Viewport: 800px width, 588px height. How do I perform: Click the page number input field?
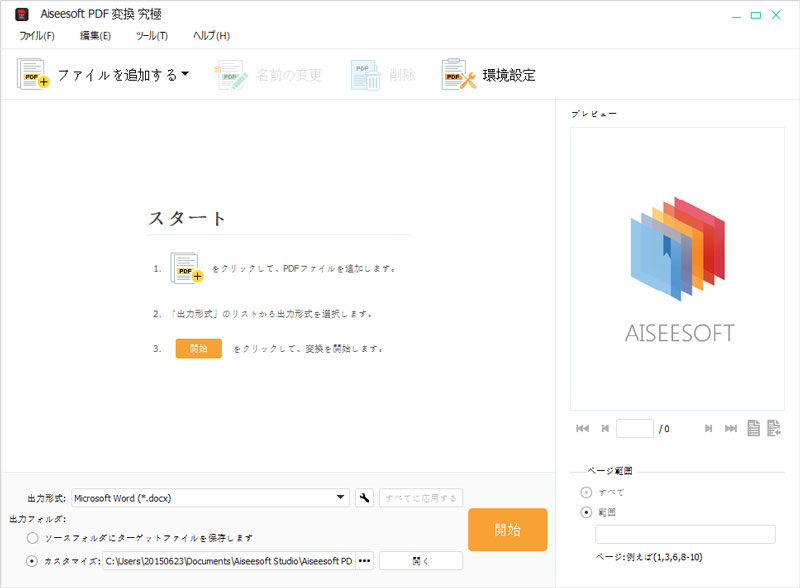point(634,428)
